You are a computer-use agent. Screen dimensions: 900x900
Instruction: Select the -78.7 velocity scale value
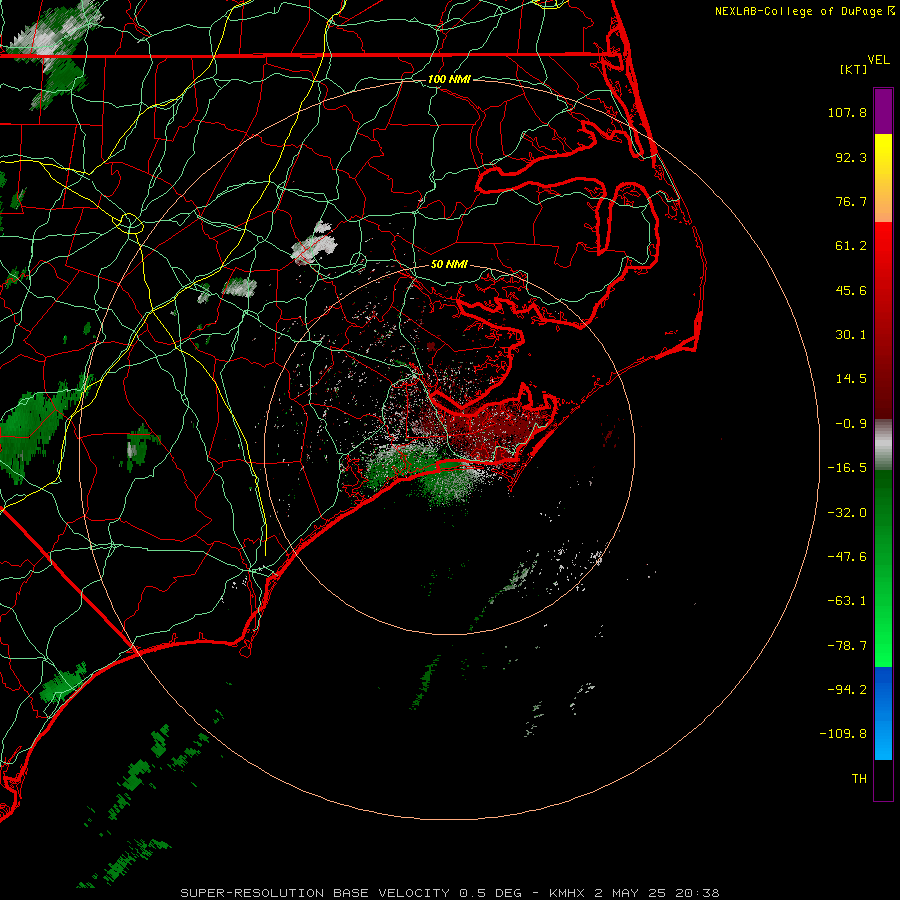pos(847,646)
